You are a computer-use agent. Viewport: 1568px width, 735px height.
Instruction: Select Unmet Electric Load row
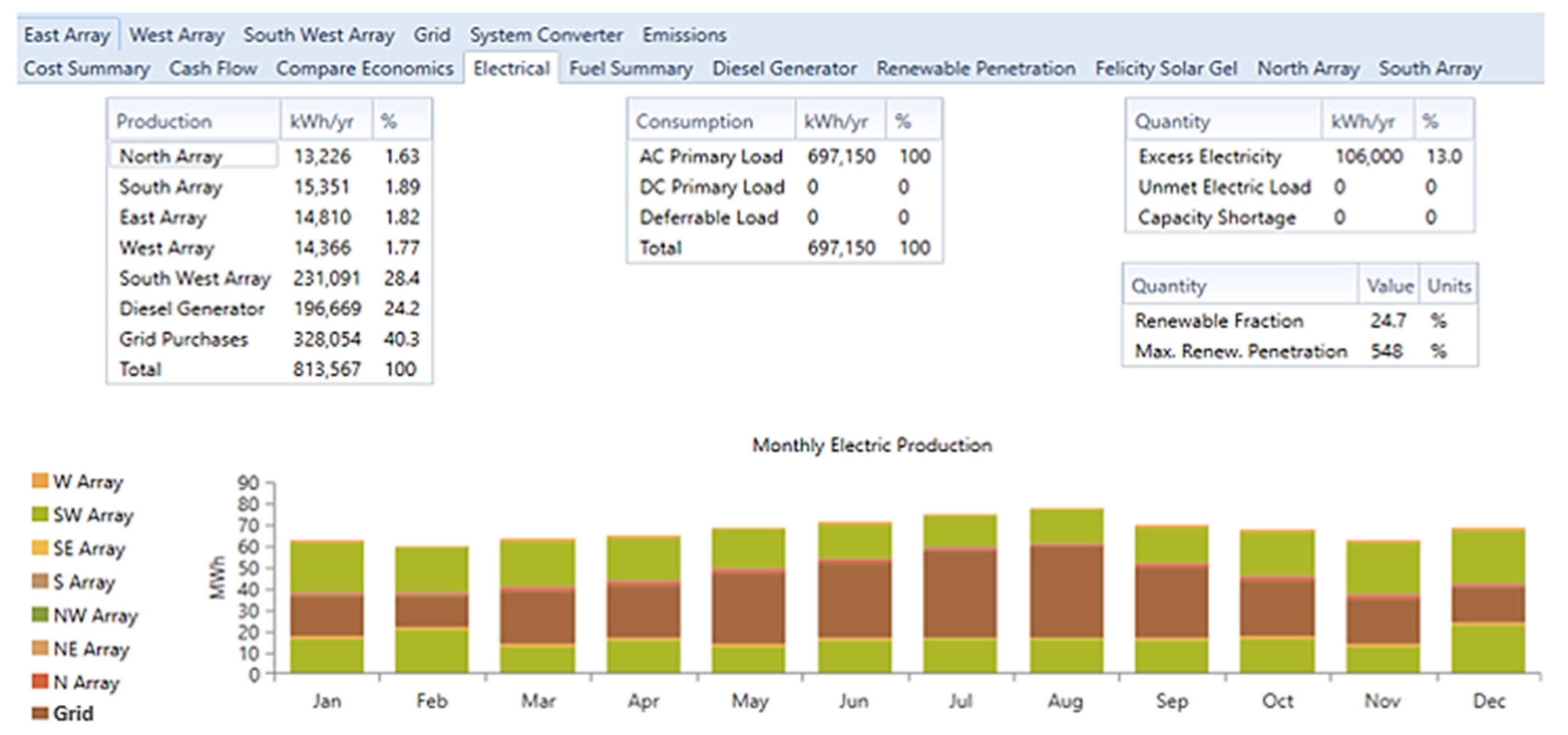[x=1300, y=187]
